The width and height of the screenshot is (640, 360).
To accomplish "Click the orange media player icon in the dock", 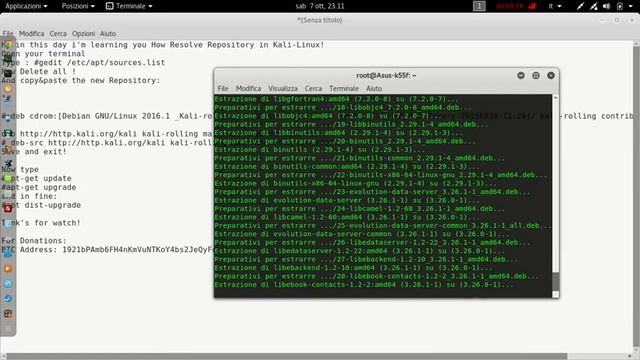I will 8,269.
